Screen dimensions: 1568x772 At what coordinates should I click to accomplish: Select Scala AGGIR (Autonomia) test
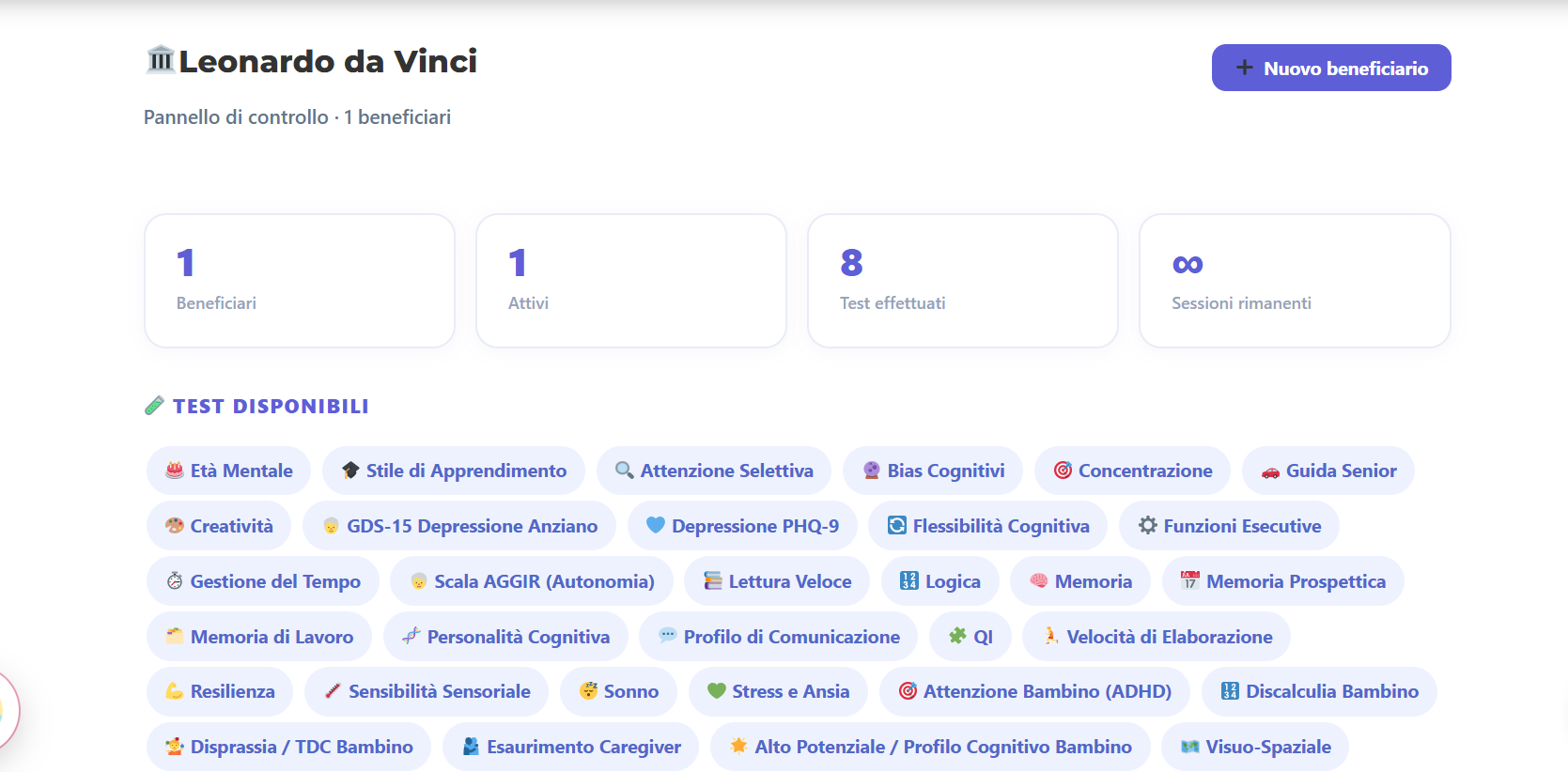(x=532, y=581)
